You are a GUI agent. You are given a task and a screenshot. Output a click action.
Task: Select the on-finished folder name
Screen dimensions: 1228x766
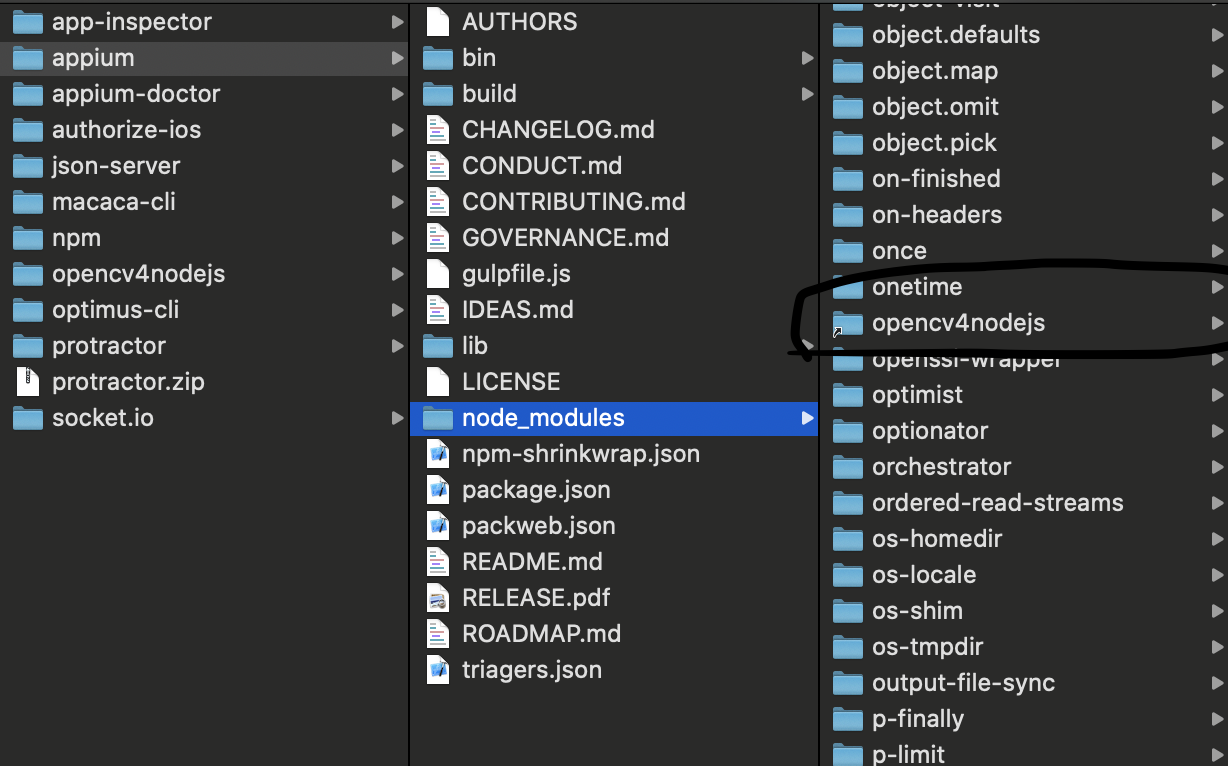click(936, 179)
